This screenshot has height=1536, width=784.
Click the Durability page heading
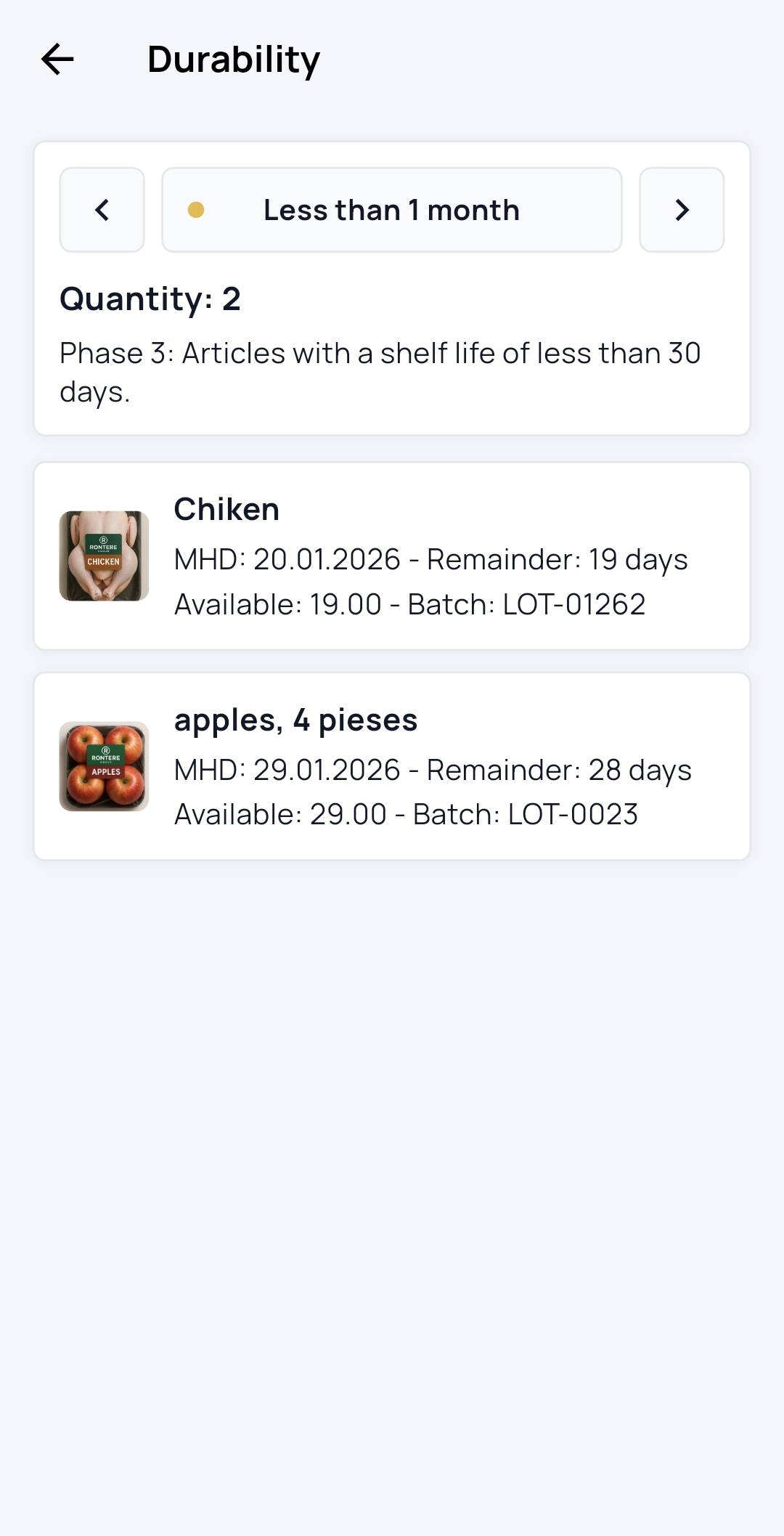click(233, 60)
